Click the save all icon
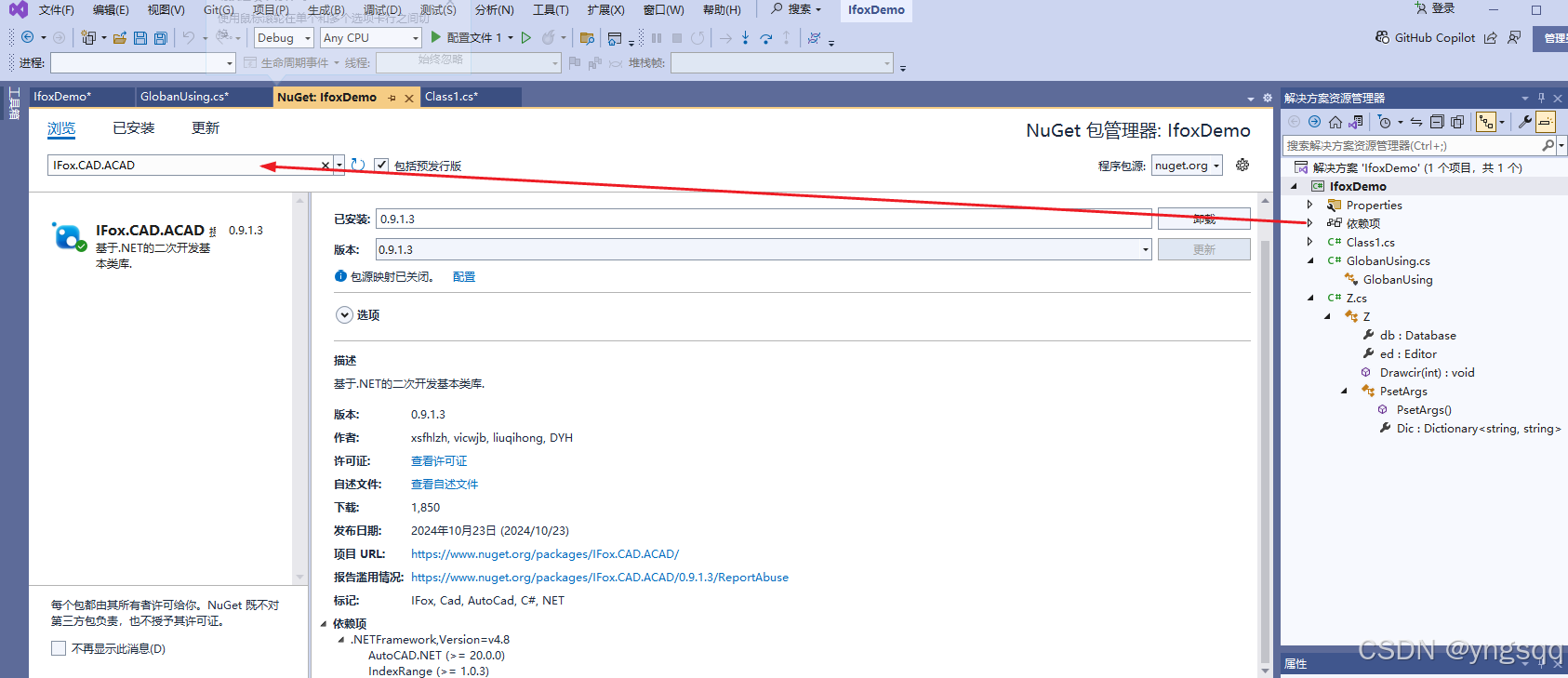Viewport: 1568px width, 678px height. pyautogui.click(x=161, y=38)
